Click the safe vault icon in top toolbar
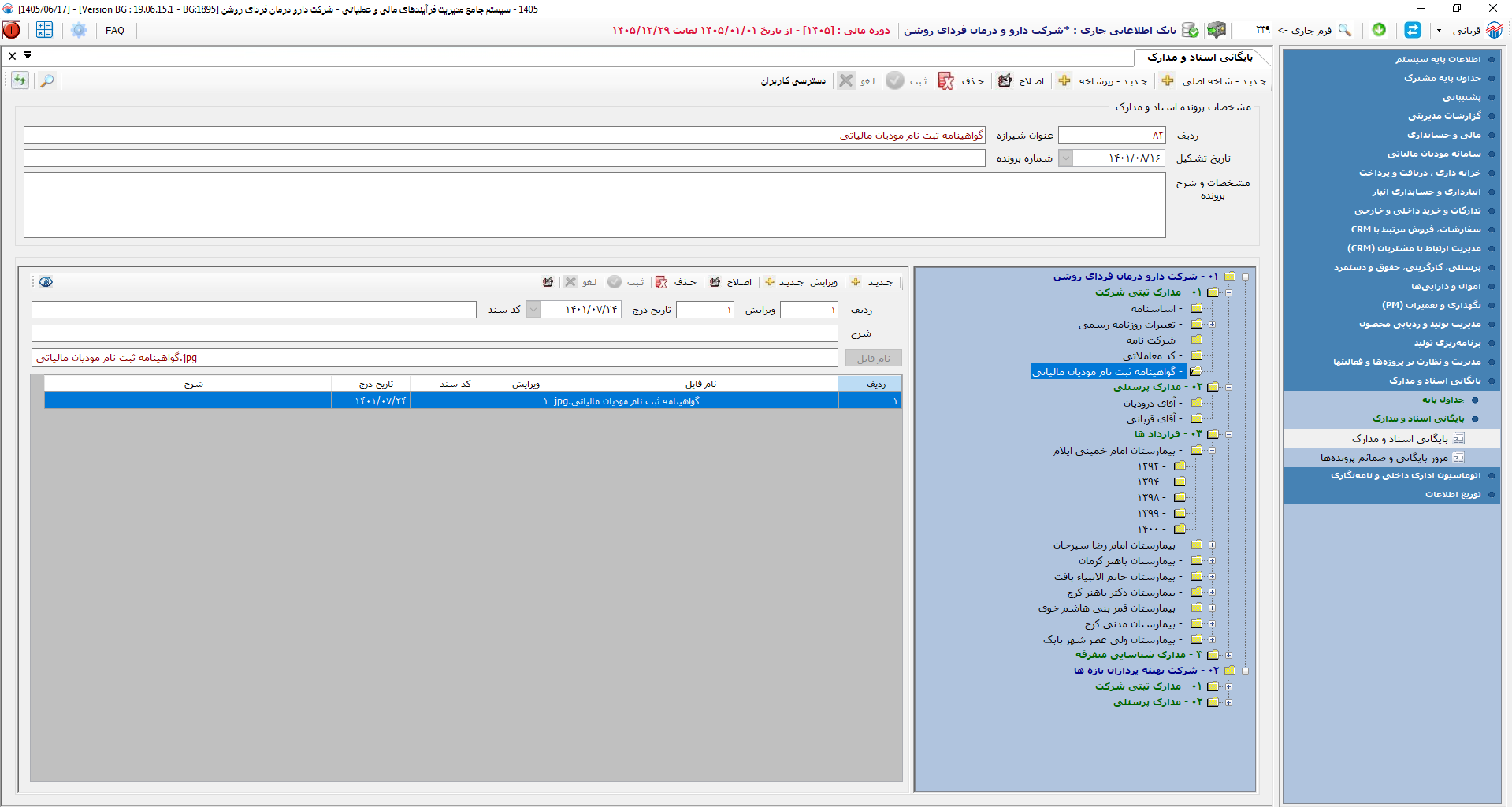The image size is (1512, 807). point(1217,30)
